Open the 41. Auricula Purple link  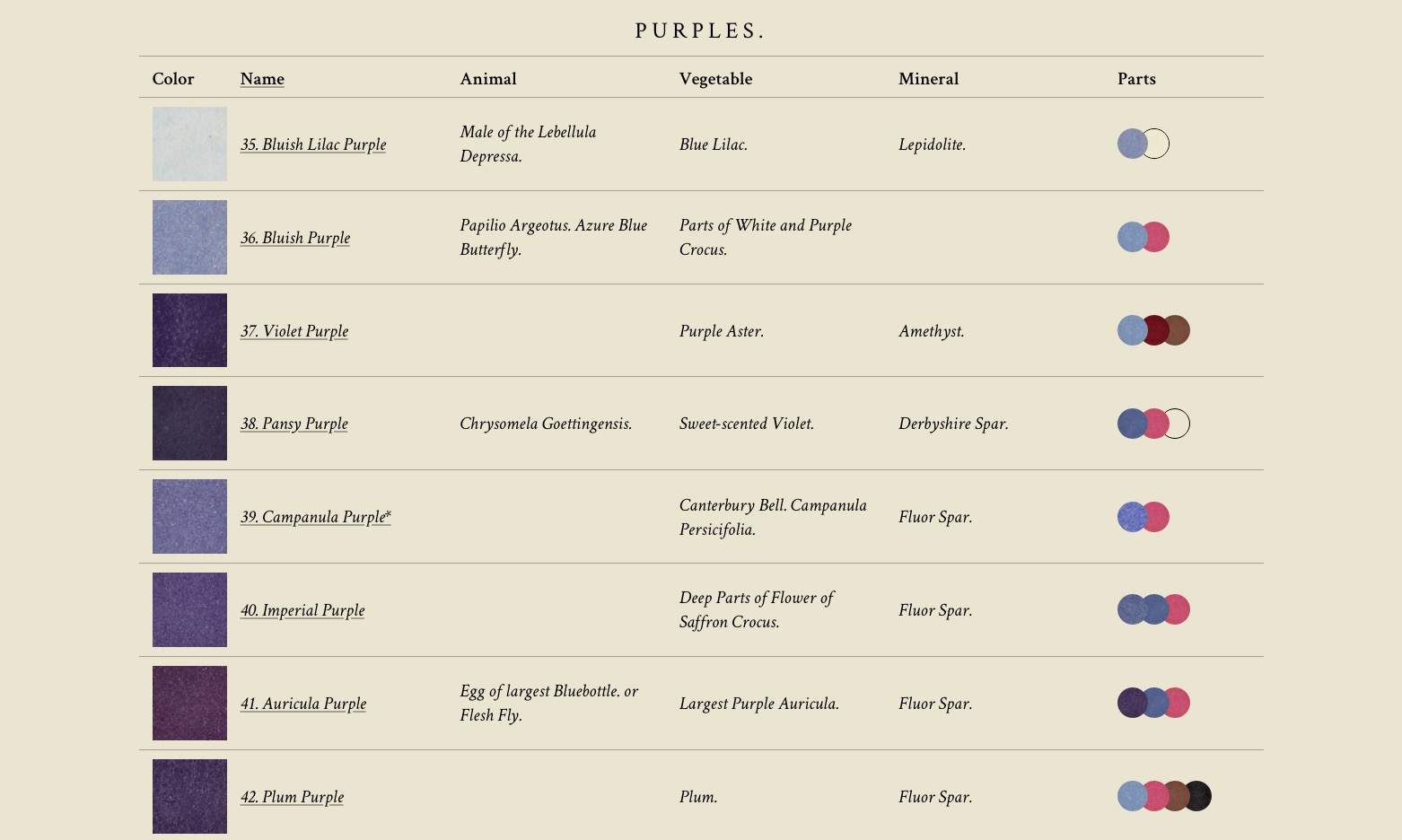pyautogui.click(x=303, y=704)
